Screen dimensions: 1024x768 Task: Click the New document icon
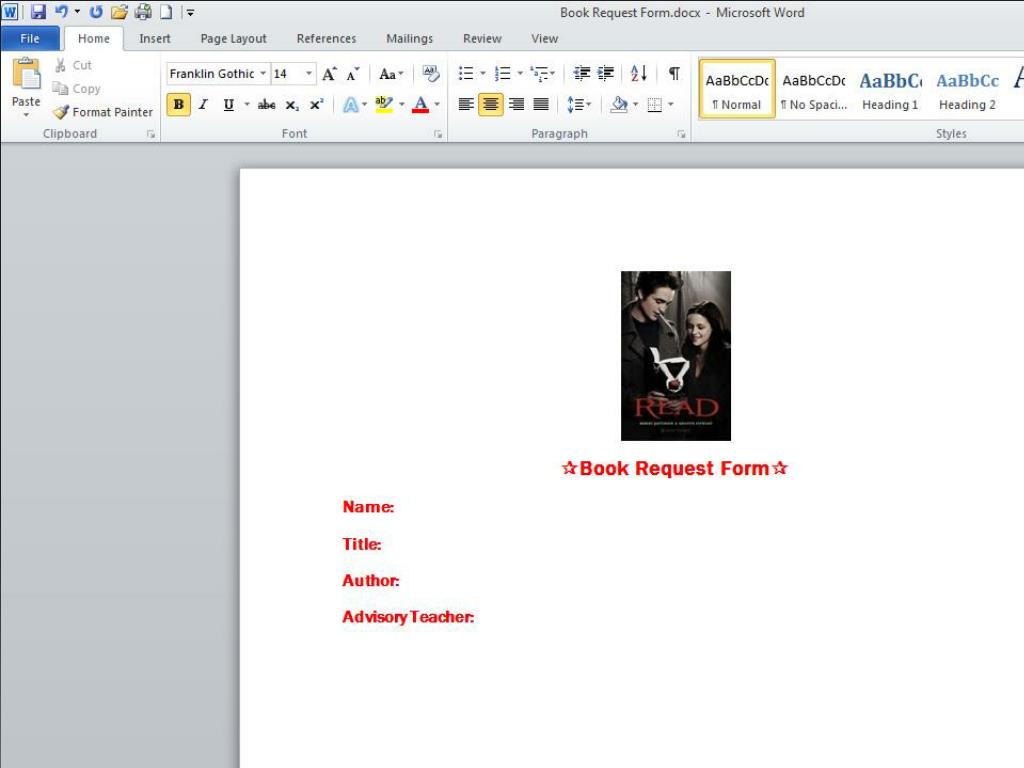pos(166,12)
